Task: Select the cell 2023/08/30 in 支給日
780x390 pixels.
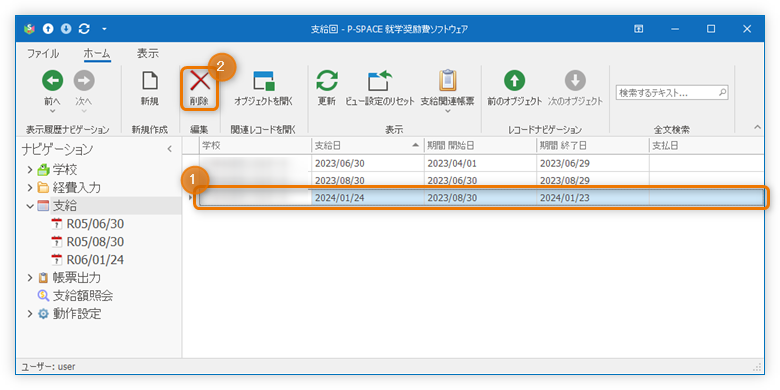Action: pyautogui.click(x=368, y=180)
